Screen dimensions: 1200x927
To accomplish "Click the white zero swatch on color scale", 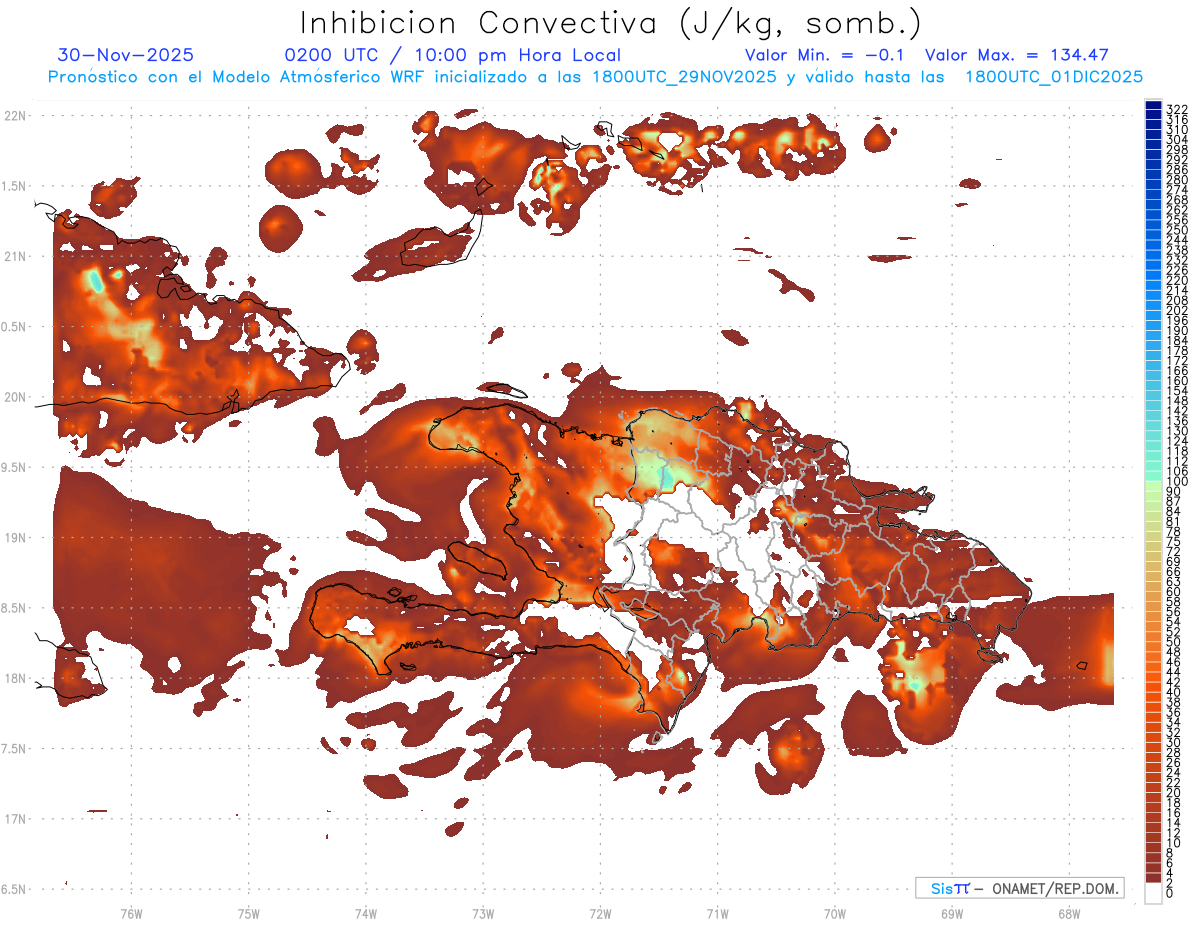I will [1154, 892].
